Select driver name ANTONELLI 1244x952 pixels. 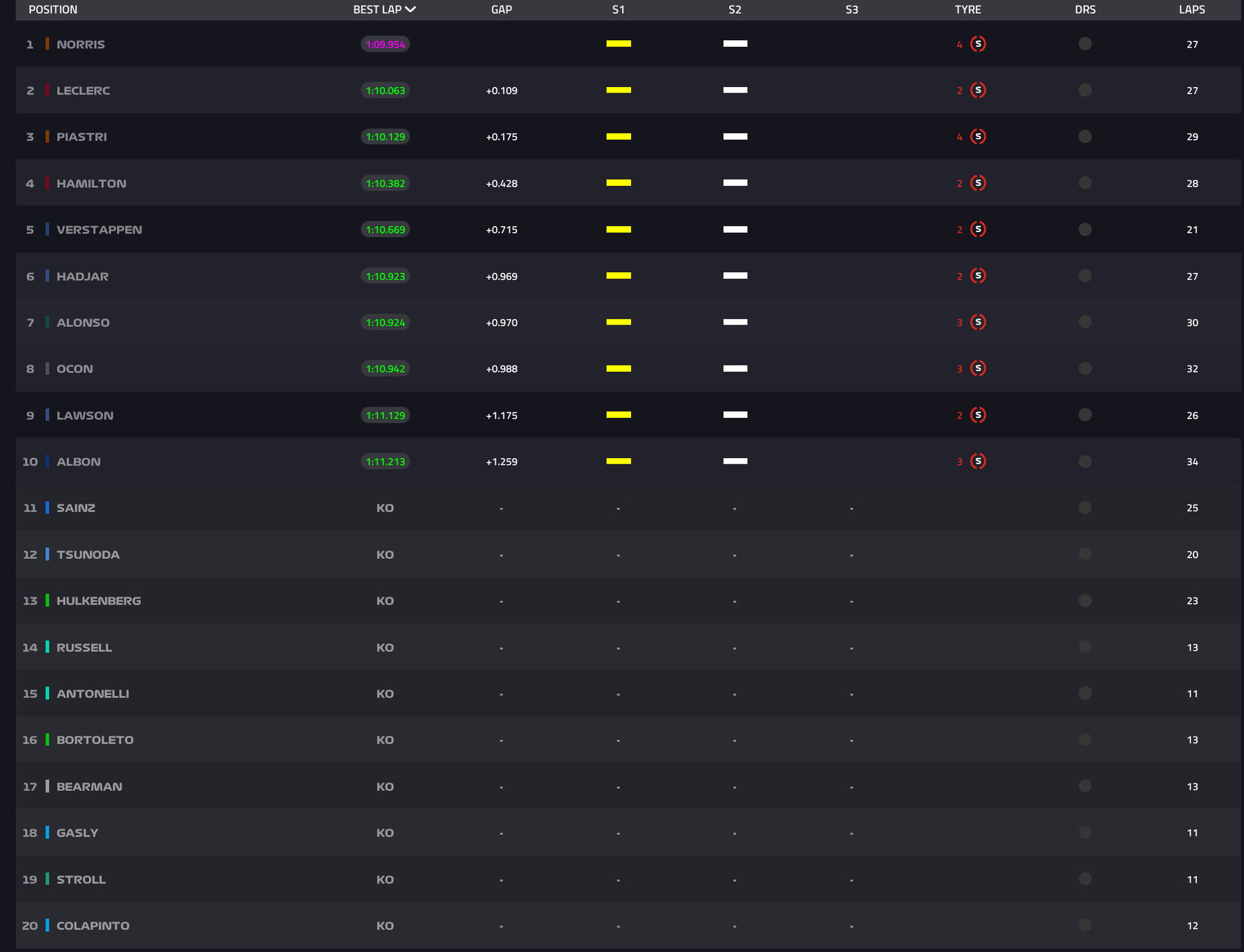(93, 694)
